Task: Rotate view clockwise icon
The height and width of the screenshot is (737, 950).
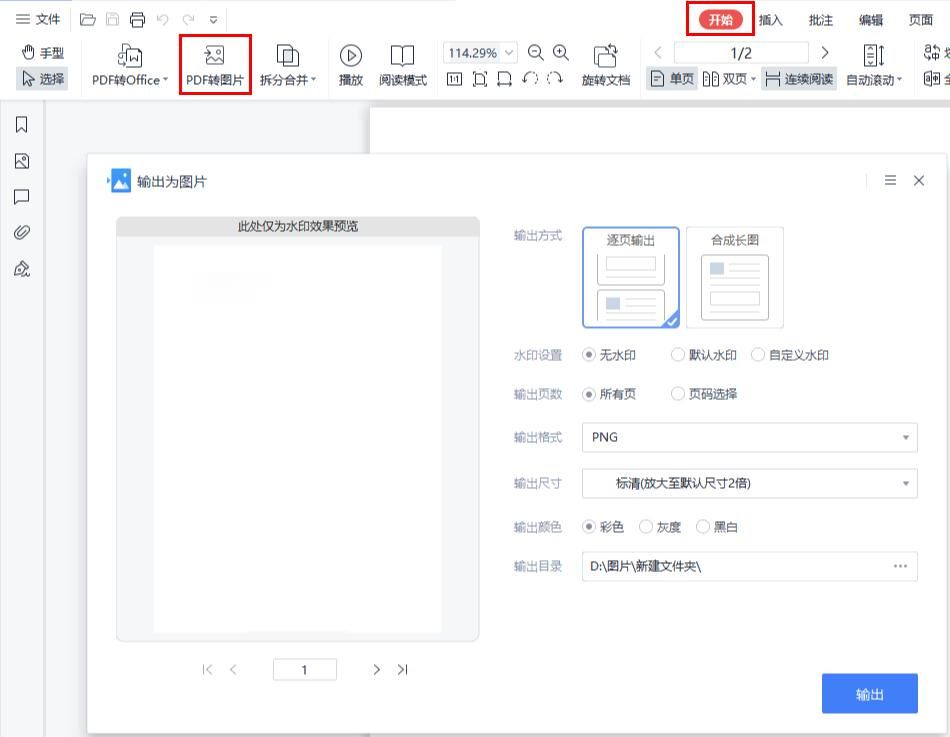Action: click(x=555, y=79)
